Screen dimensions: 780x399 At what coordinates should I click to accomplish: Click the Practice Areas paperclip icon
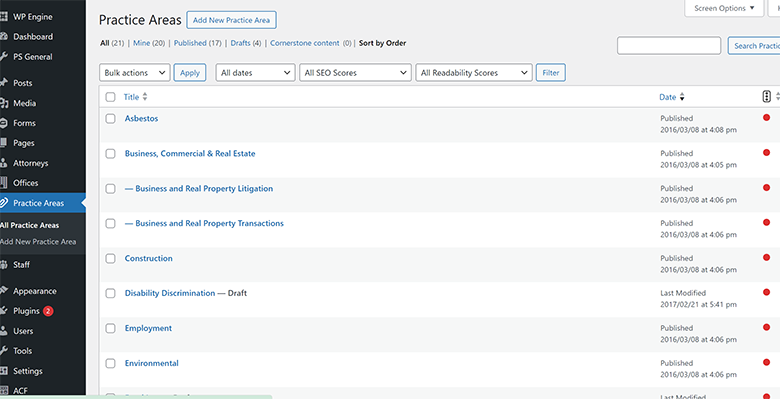tap(4, 203)
